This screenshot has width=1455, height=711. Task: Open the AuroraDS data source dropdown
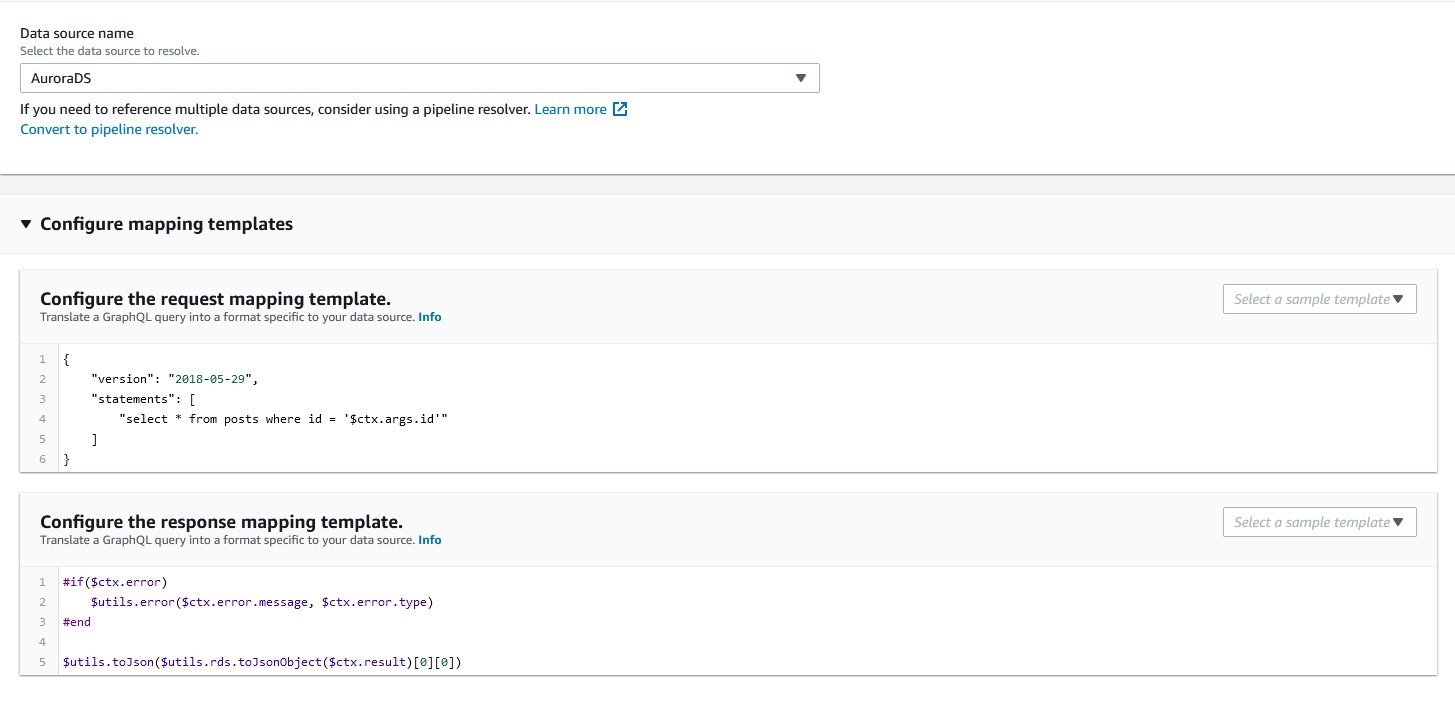[x=420, y=78]
